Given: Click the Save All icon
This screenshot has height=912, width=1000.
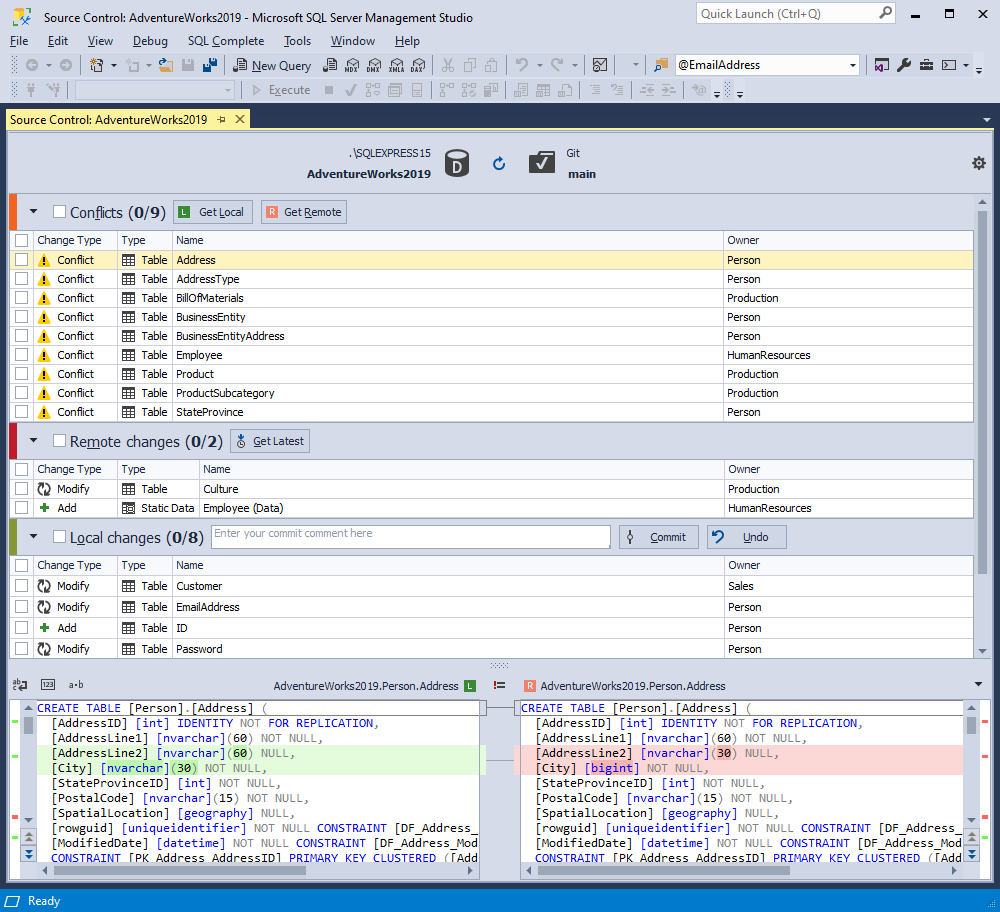Looking at the screenshot, I should pos(210,65).
